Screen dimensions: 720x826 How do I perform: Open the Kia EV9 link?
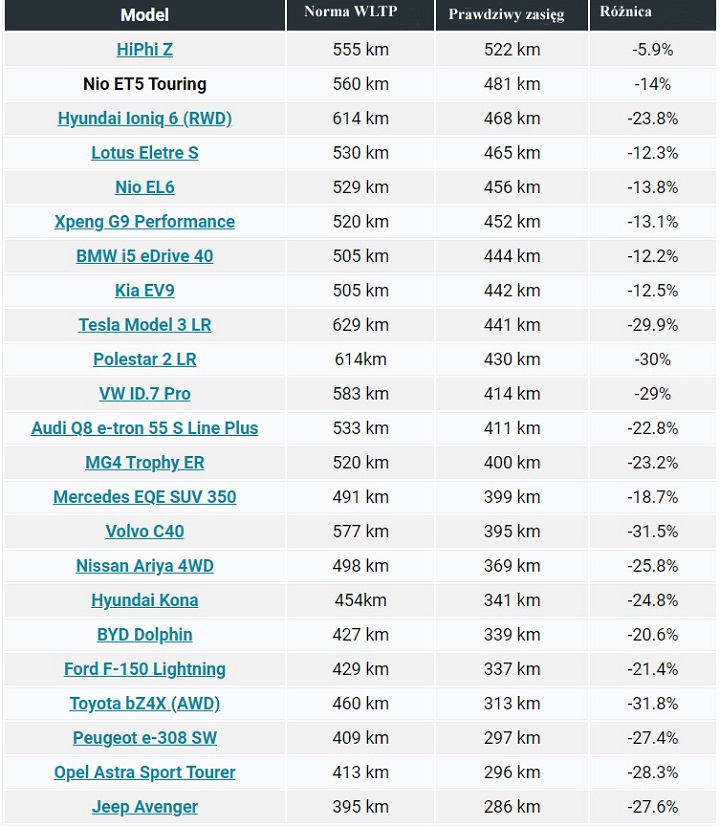coord(144,291)
